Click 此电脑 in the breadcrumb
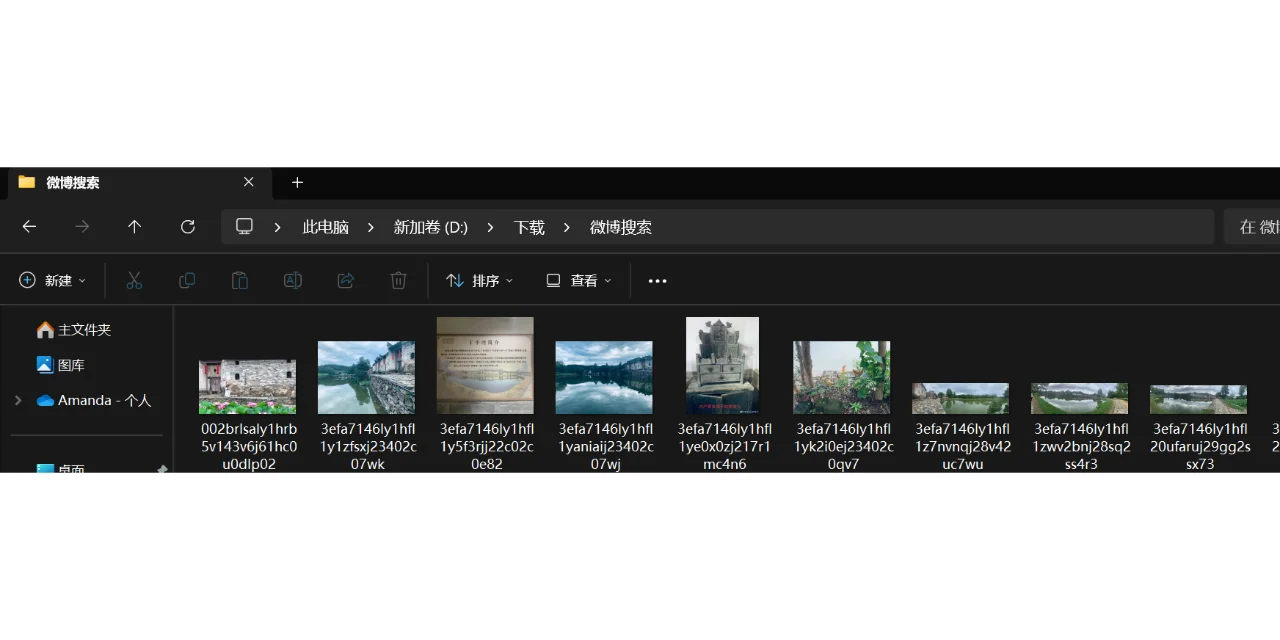 pos(326,228)
